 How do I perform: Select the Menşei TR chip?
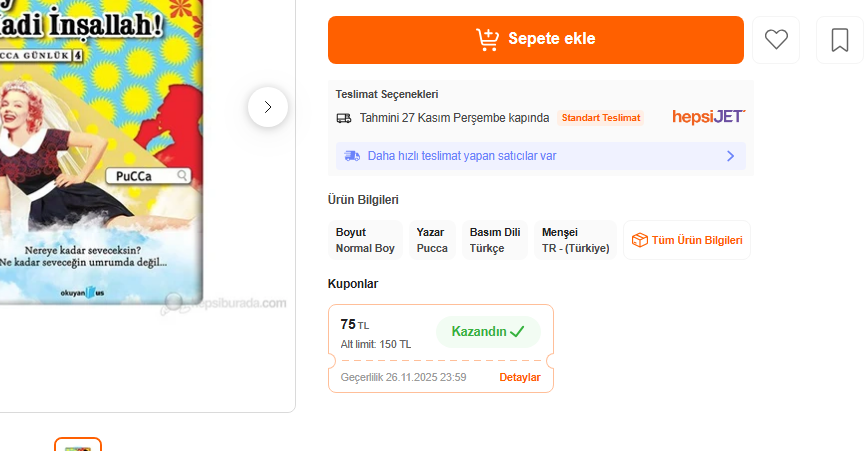575,241
